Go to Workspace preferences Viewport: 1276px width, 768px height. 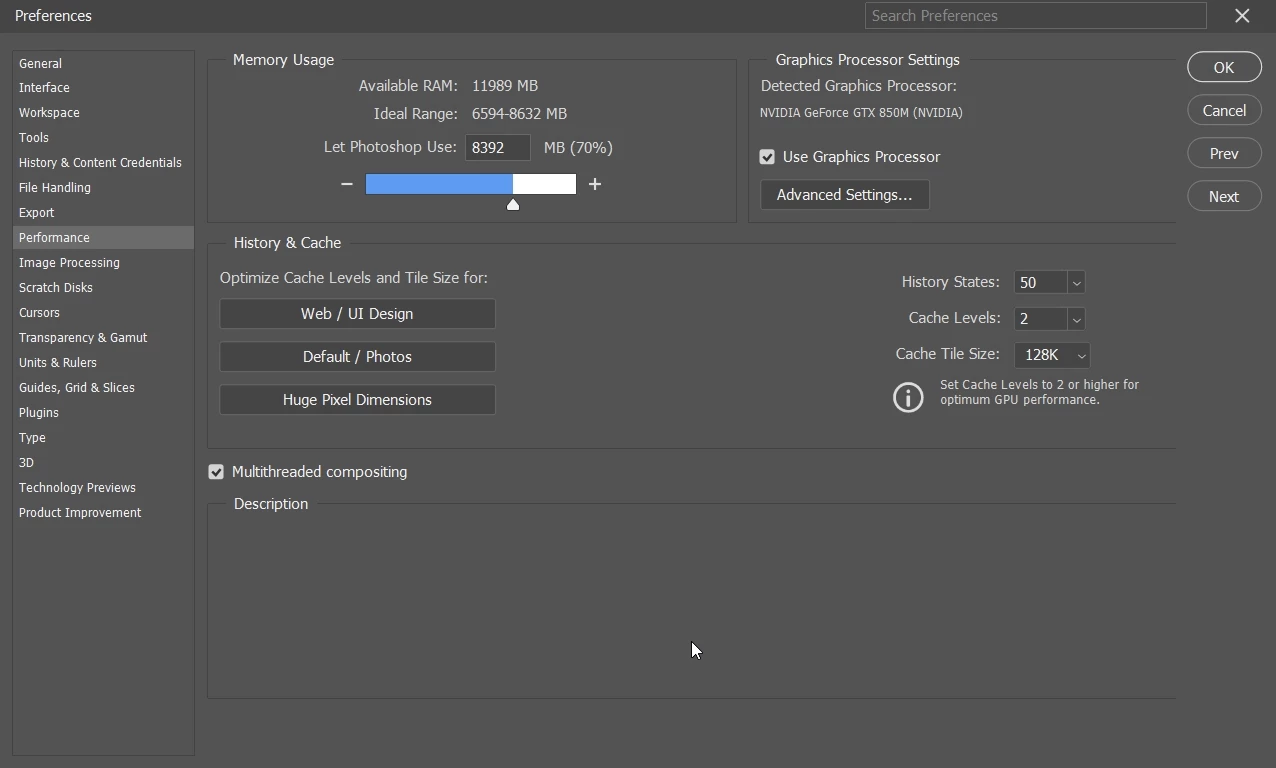click(103, 113)
